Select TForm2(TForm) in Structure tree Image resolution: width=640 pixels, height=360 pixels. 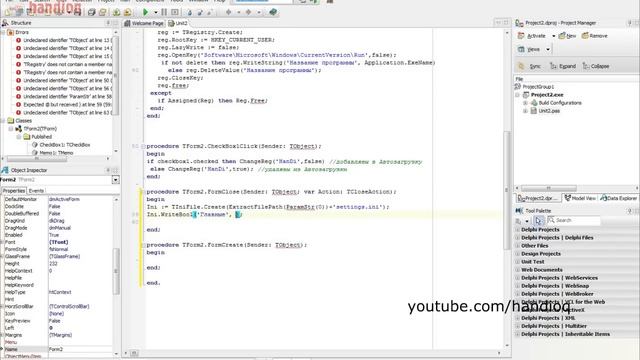click(40, 129)
